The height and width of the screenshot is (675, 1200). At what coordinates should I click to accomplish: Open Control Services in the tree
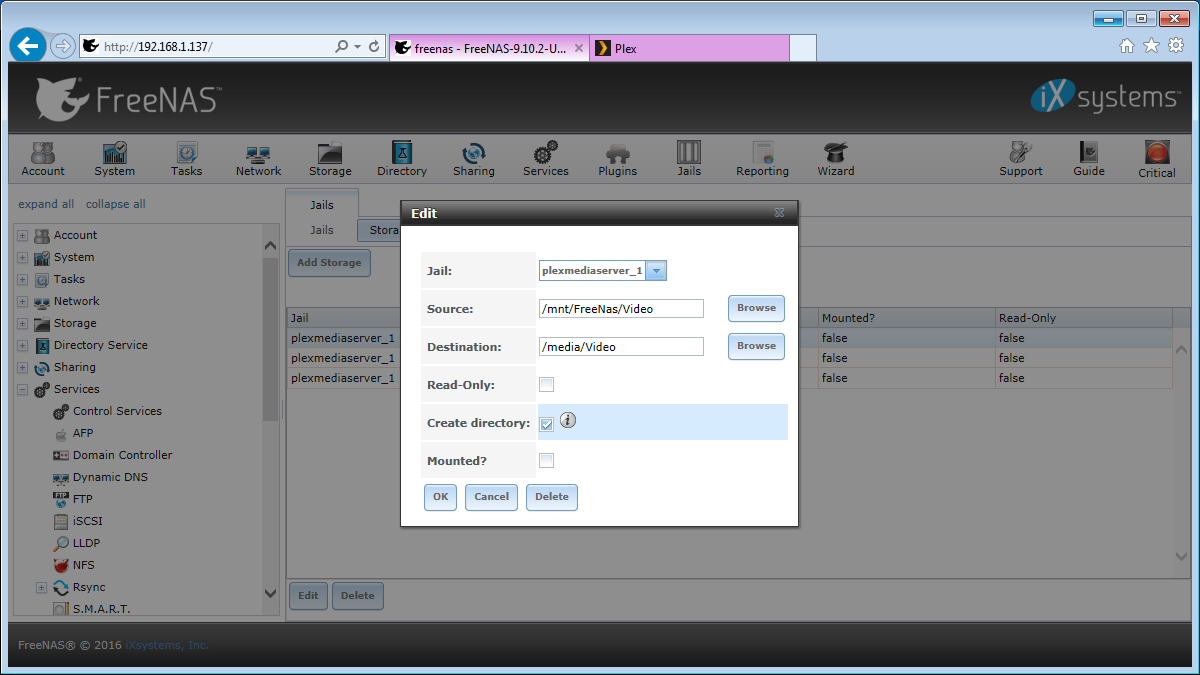pyautogui.click(x=117, y=411)
